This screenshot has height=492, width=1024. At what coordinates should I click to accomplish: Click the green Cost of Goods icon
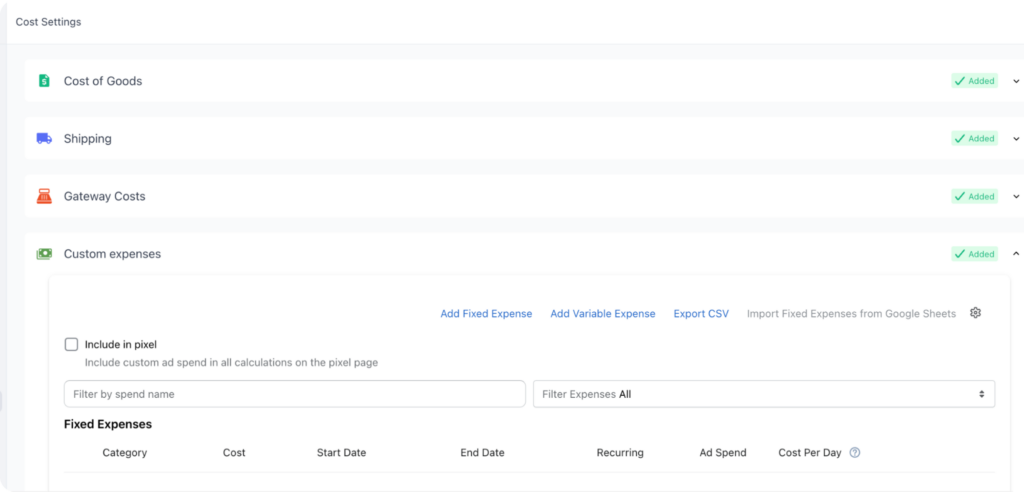coord(44,81)
